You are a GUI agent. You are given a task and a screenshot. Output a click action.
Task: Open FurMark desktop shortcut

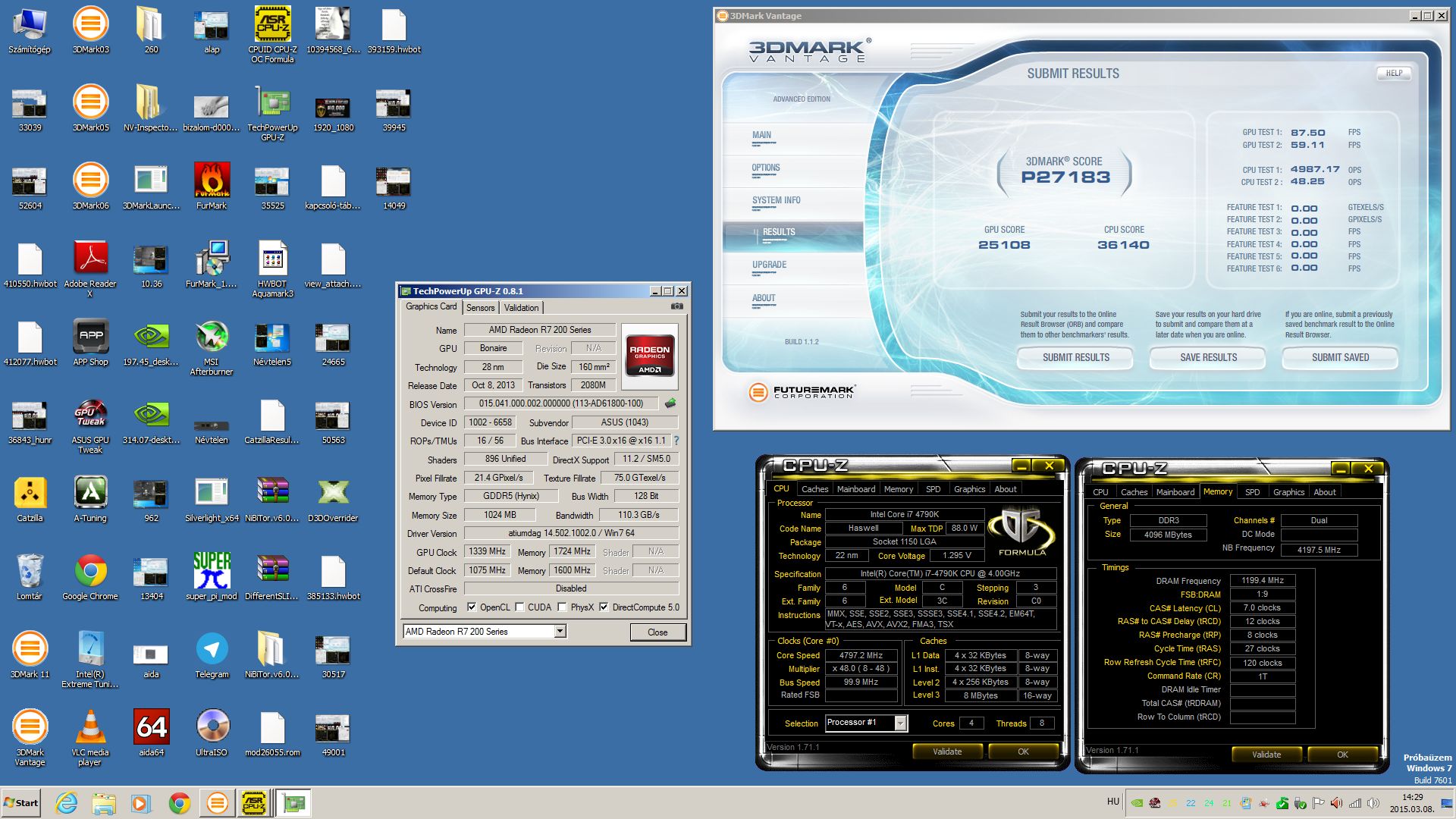click(212, 187)
